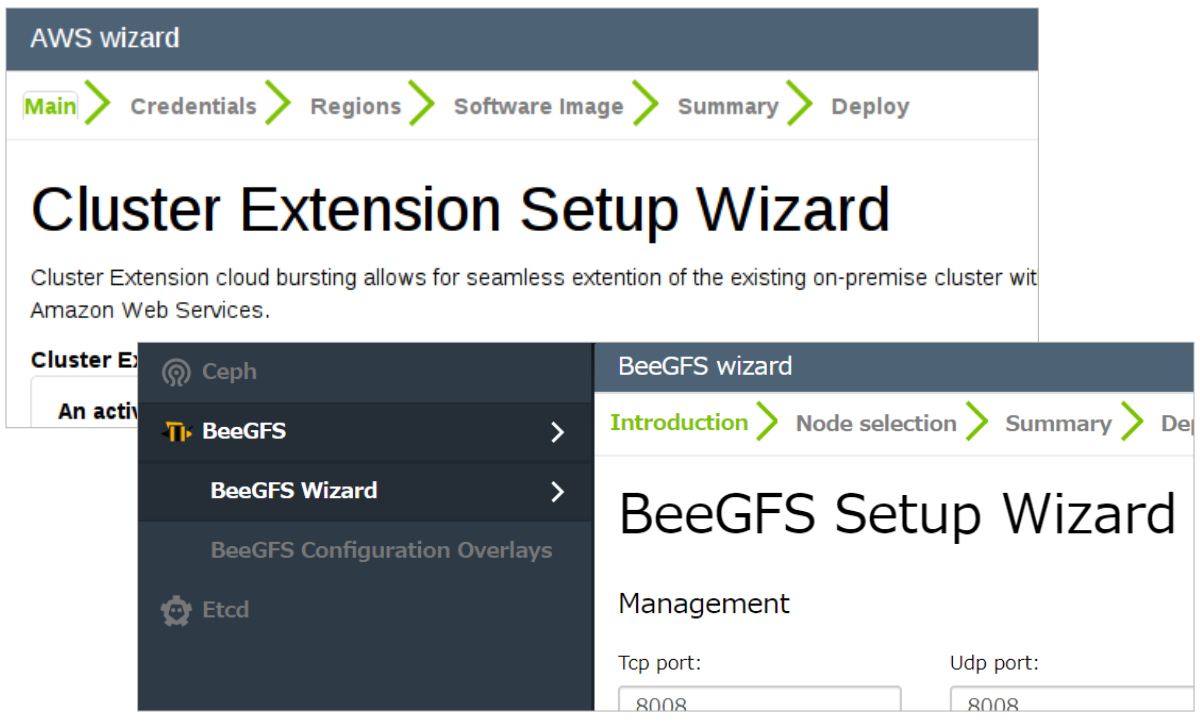Click the AWS wizard title bar text
The image size is (1200, 722).
[x=105, y=38]
